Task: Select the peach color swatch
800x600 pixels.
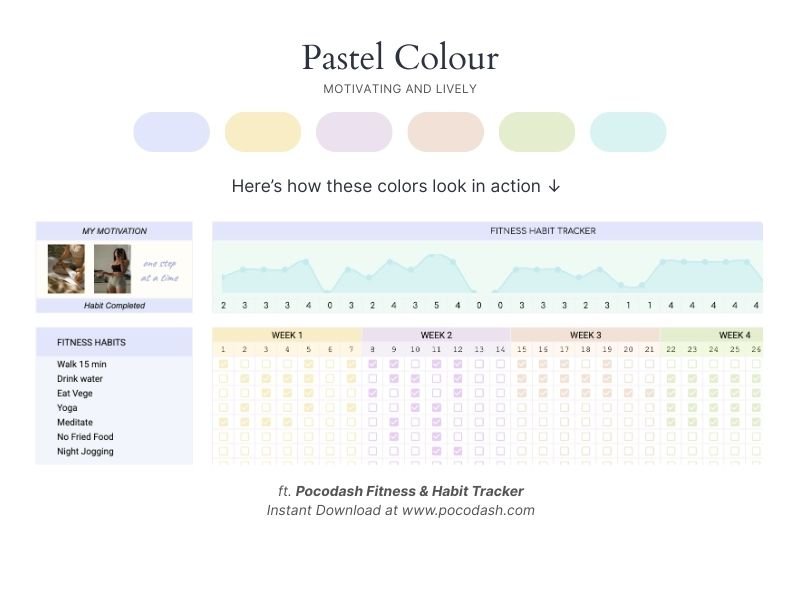Action: coord(446,132)
